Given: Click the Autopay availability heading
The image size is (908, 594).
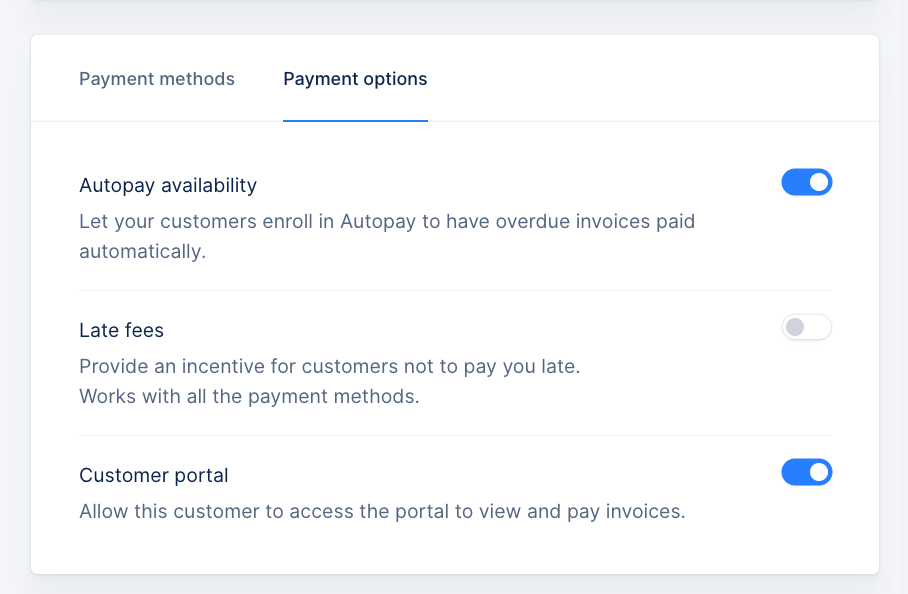Looking at the screenshot, I should [x=168, y=185].
